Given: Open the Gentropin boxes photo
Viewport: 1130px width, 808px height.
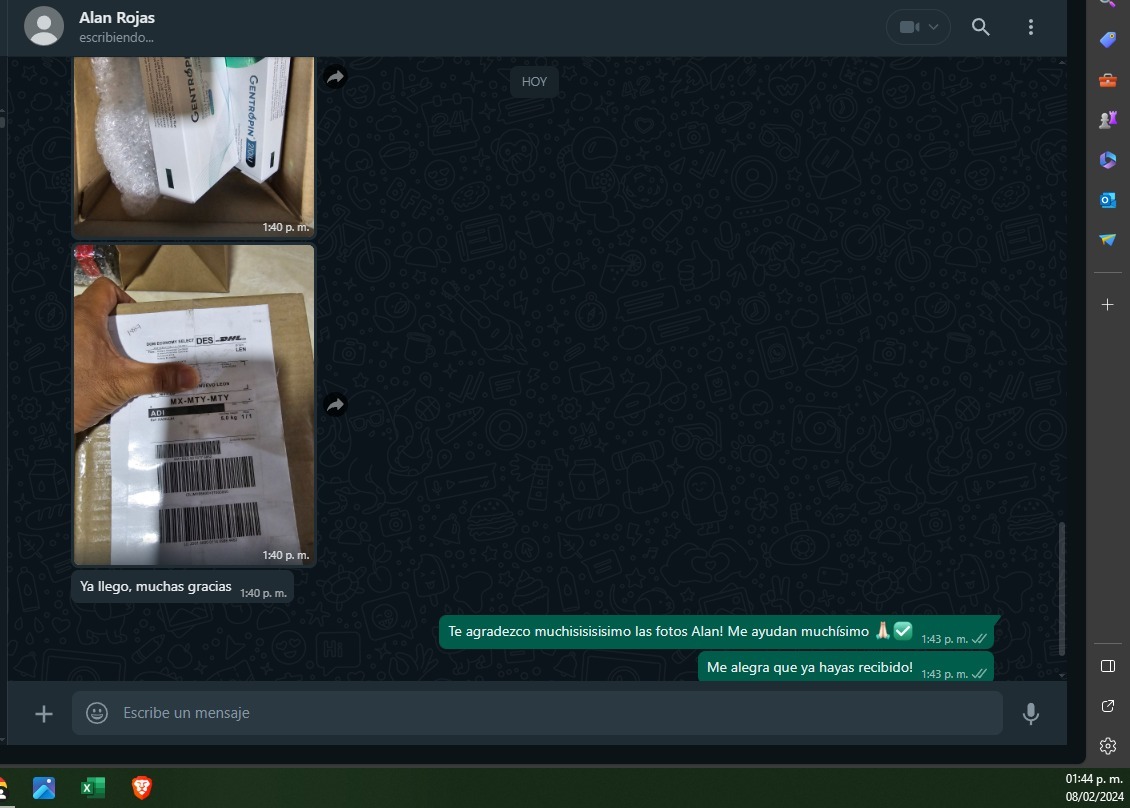Looking at the screenshot, I should point(194,140).
